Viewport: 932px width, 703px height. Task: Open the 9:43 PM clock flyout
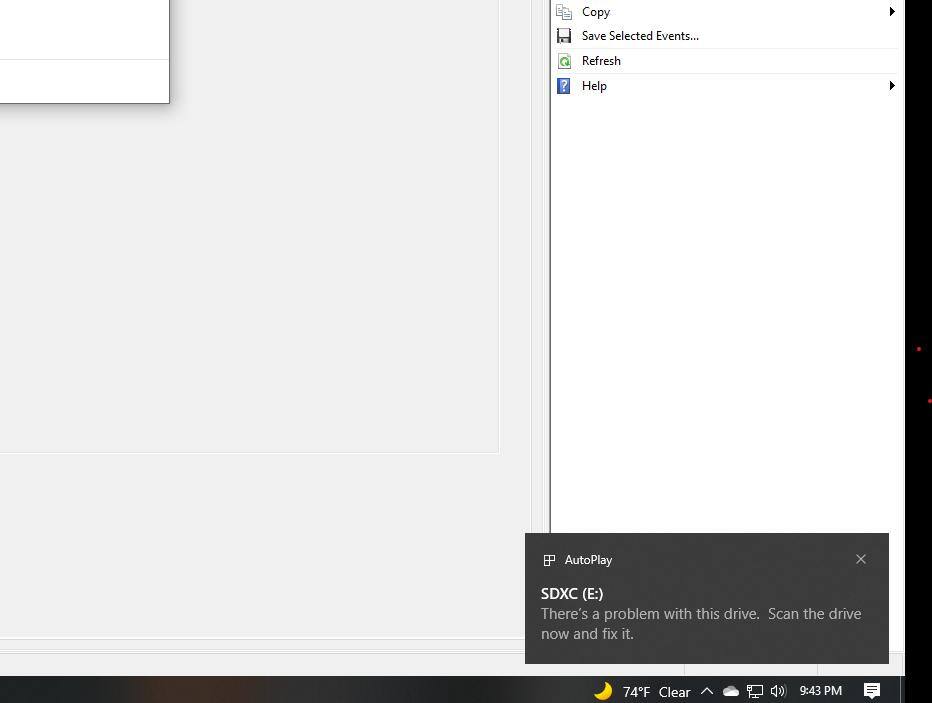pyautogui.click(x=820, y=691)
